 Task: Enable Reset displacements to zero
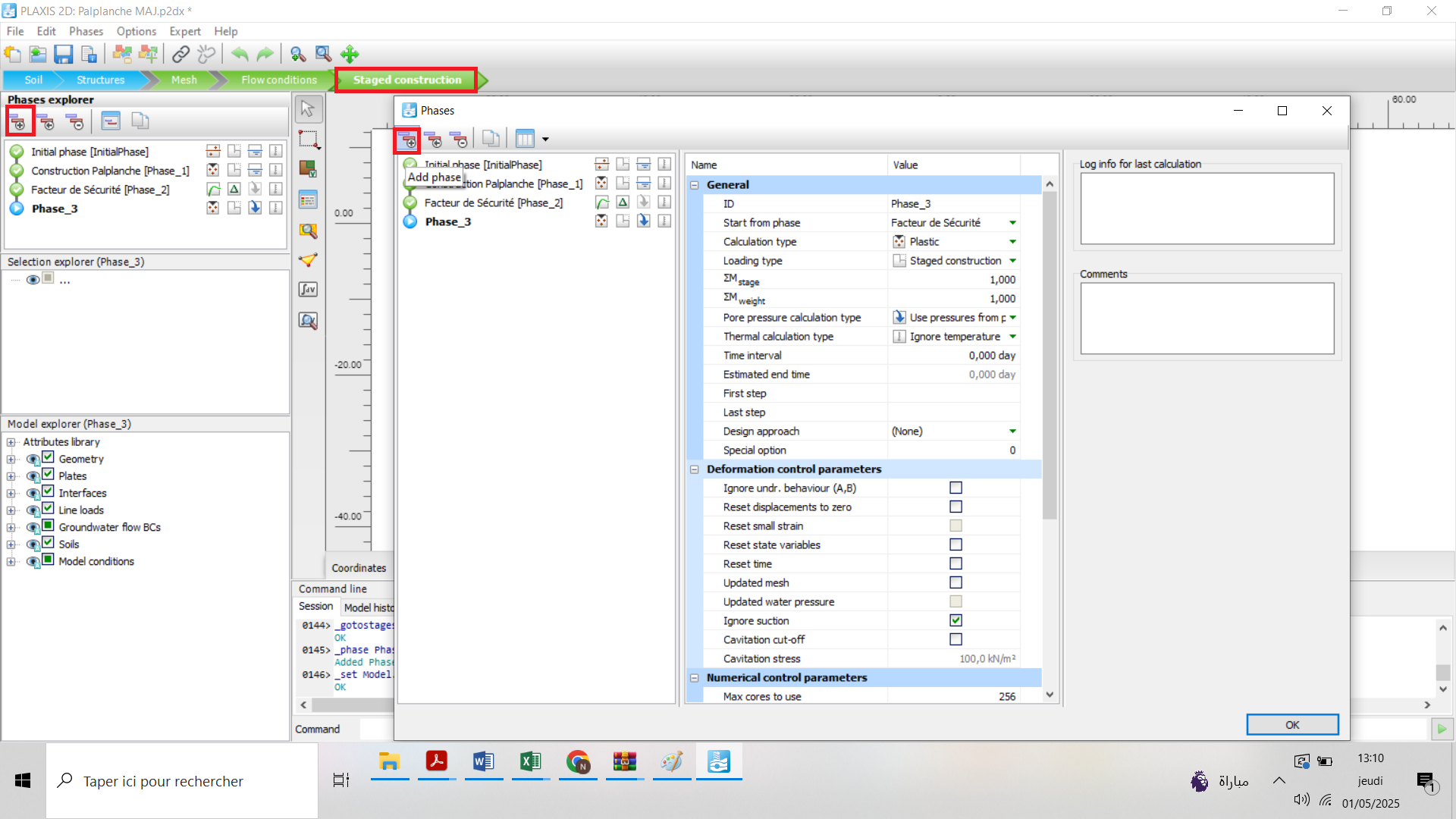pyautogui.click(x=955, y=507)
